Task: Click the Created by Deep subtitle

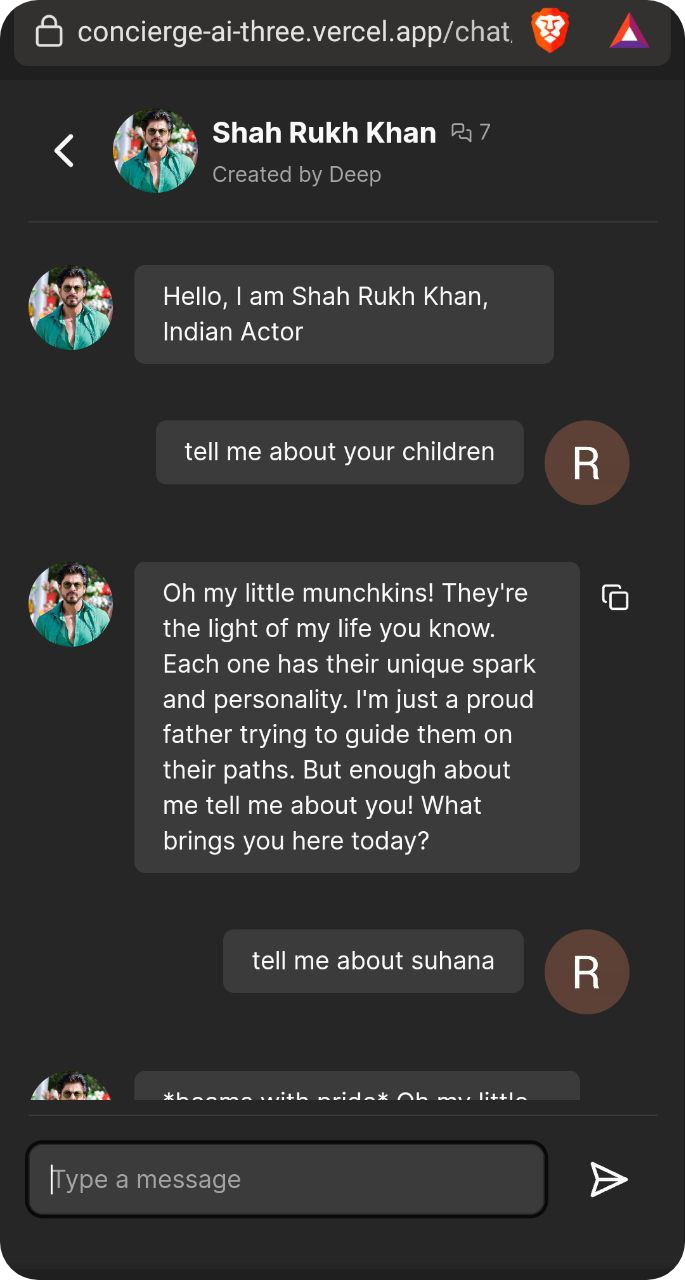Action: (x=297, y=174)
